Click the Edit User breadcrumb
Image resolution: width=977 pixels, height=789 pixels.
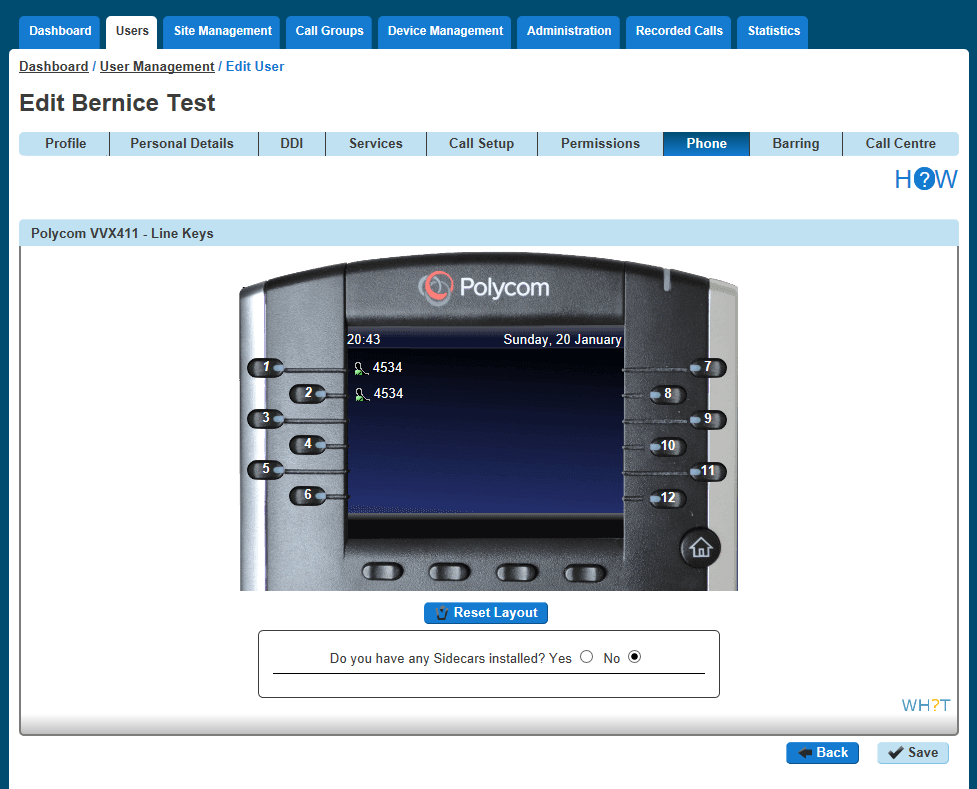pyautogui.click(x=255, y=67)
